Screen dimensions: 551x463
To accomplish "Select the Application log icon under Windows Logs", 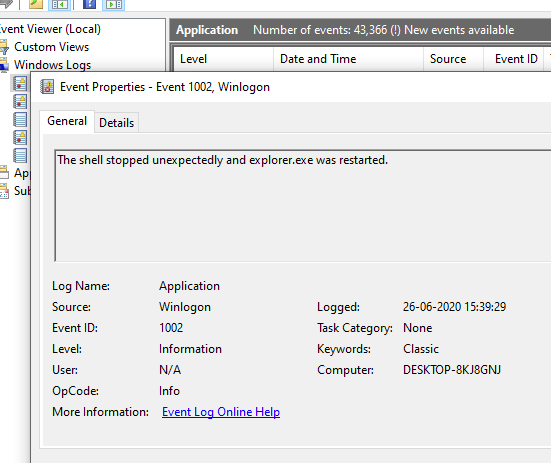I will (20, 83).
